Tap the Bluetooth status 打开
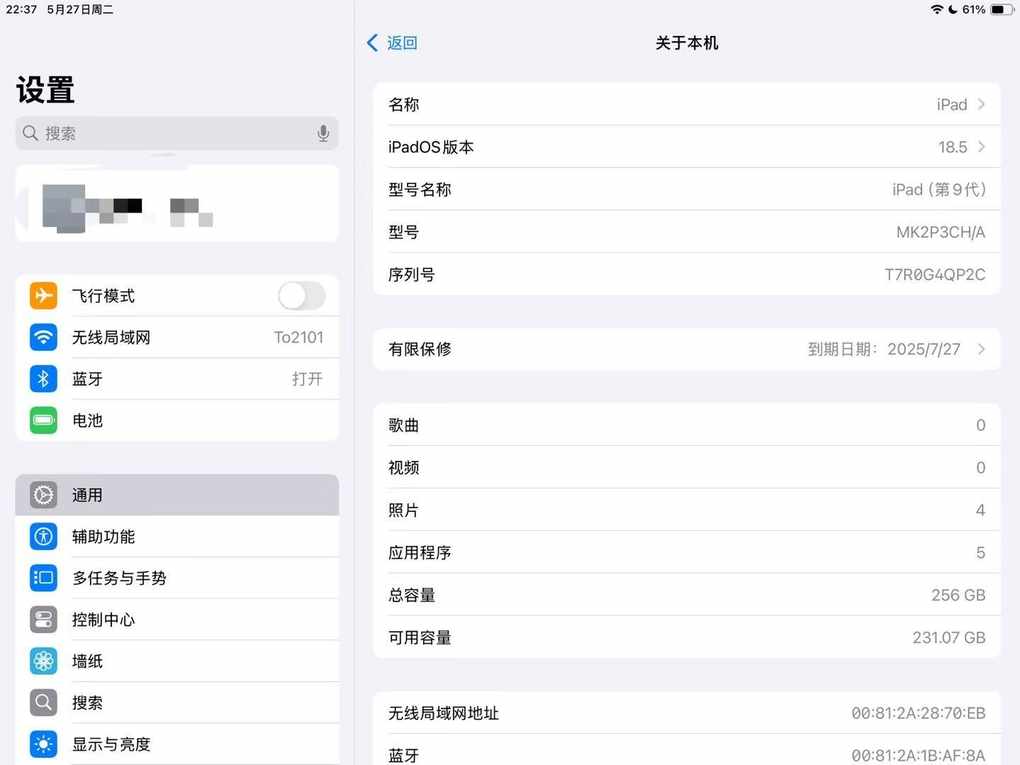Screen dimensions: 1020x765 click(307, 379)
